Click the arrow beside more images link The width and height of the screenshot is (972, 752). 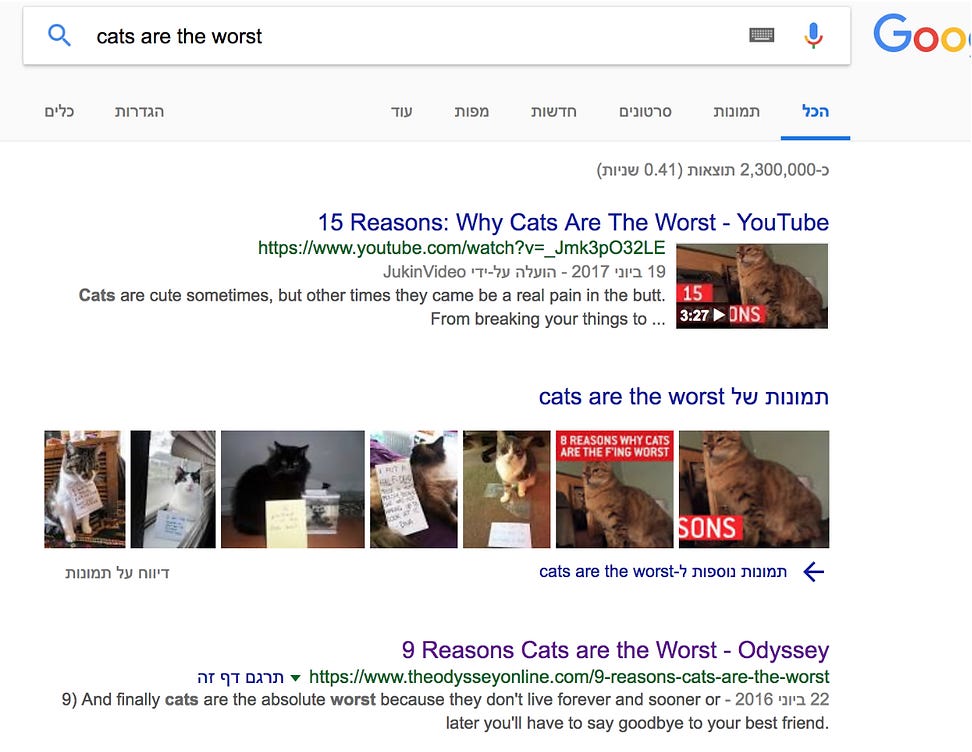(x=813, y=572)
